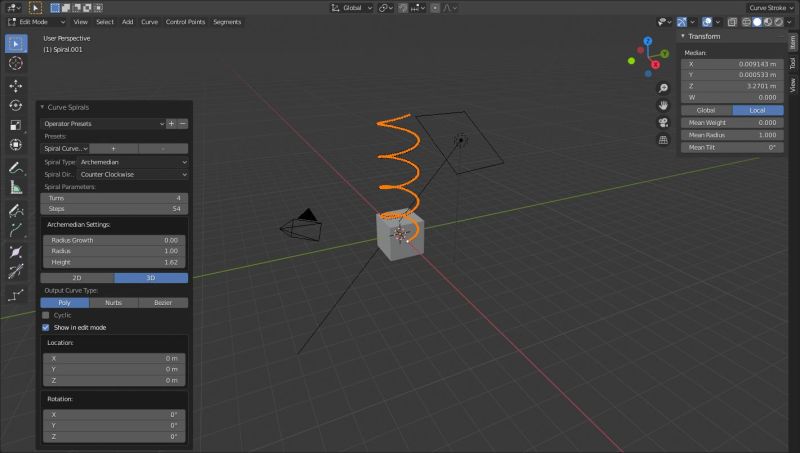Select the Transform tool
The height and width of the screenshot is (453, 800).
(16, 145)
